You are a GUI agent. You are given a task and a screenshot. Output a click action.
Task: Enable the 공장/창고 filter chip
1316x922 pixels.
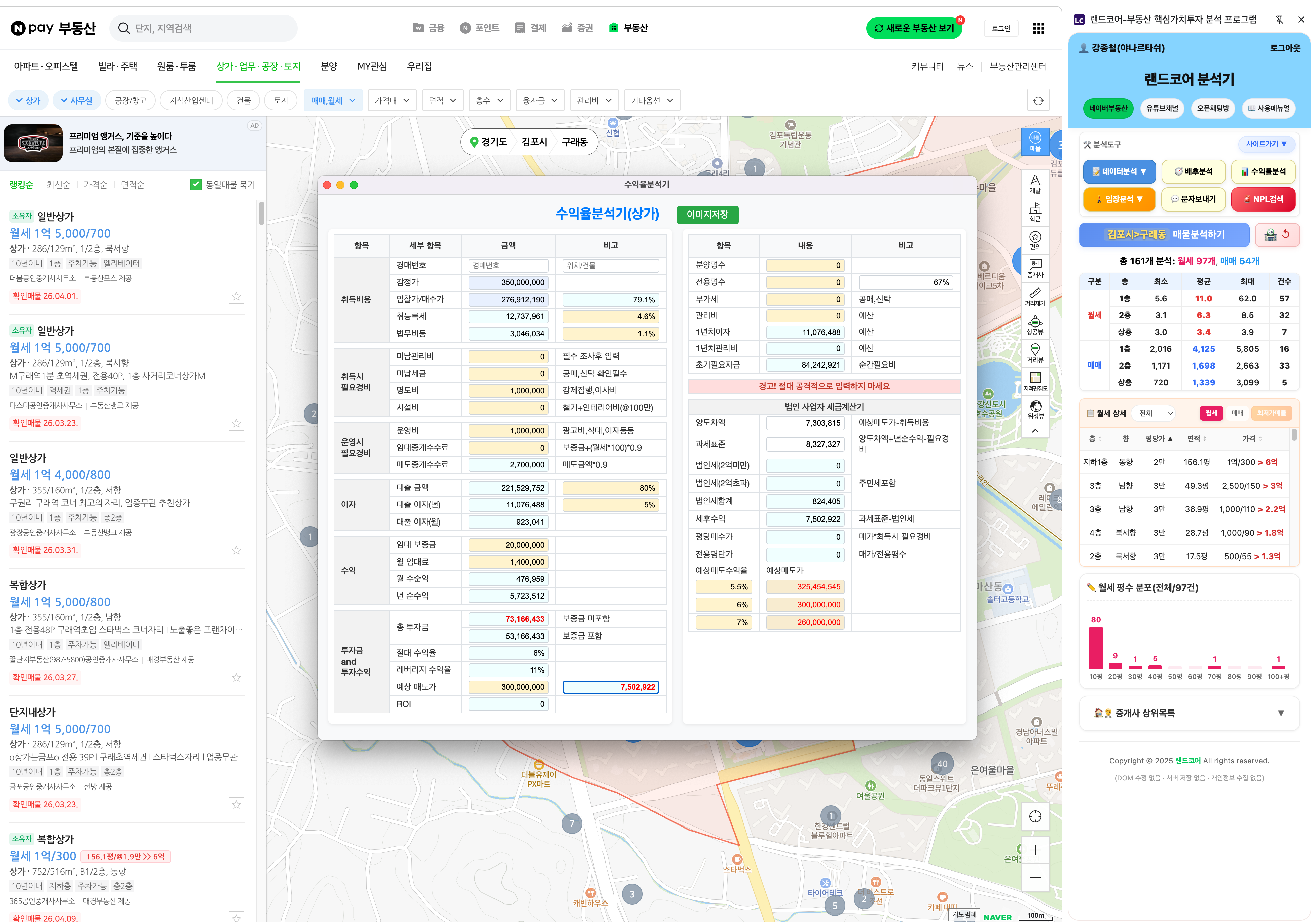[131, 101]
